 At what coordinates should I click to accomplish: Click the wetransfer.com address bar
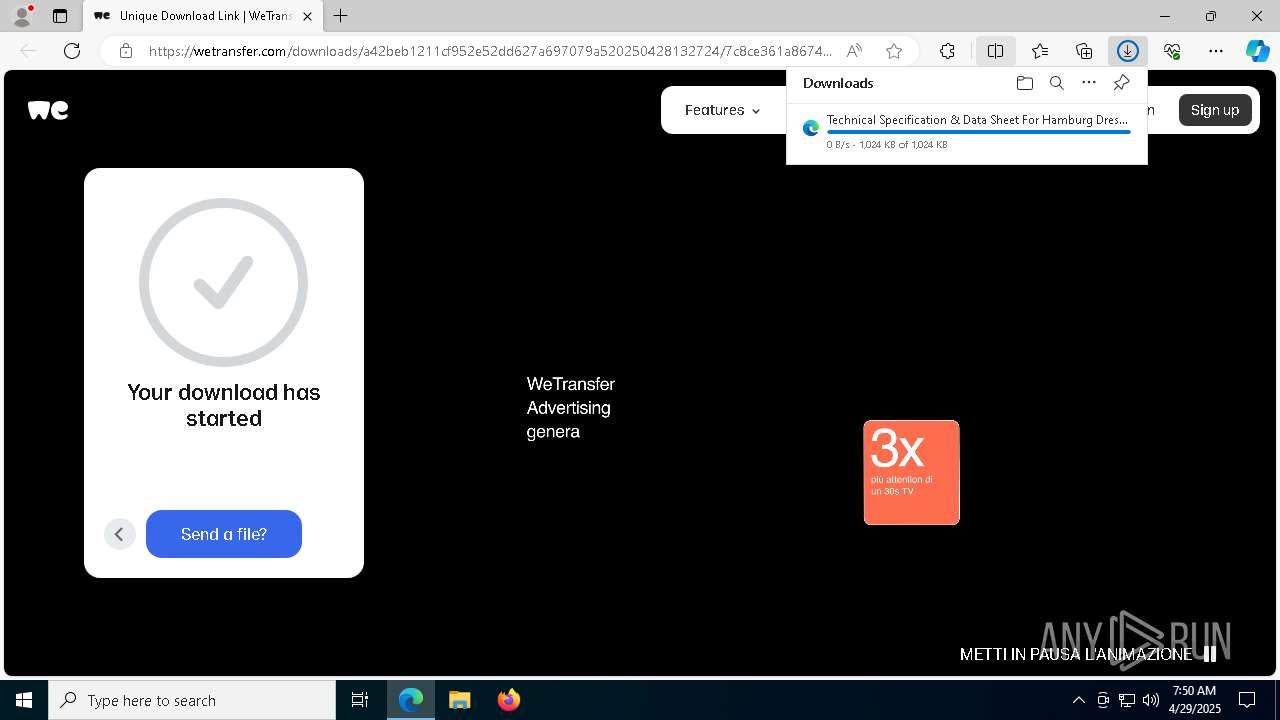490,51
